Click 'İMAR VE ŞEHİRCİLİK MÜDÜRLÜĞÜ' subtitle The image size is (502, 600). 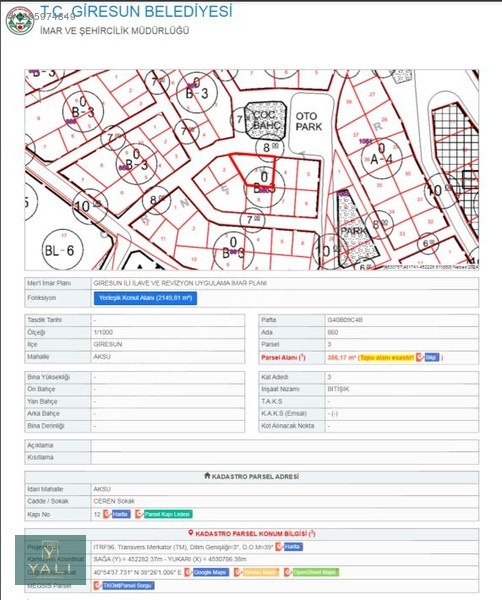point(114,31)
